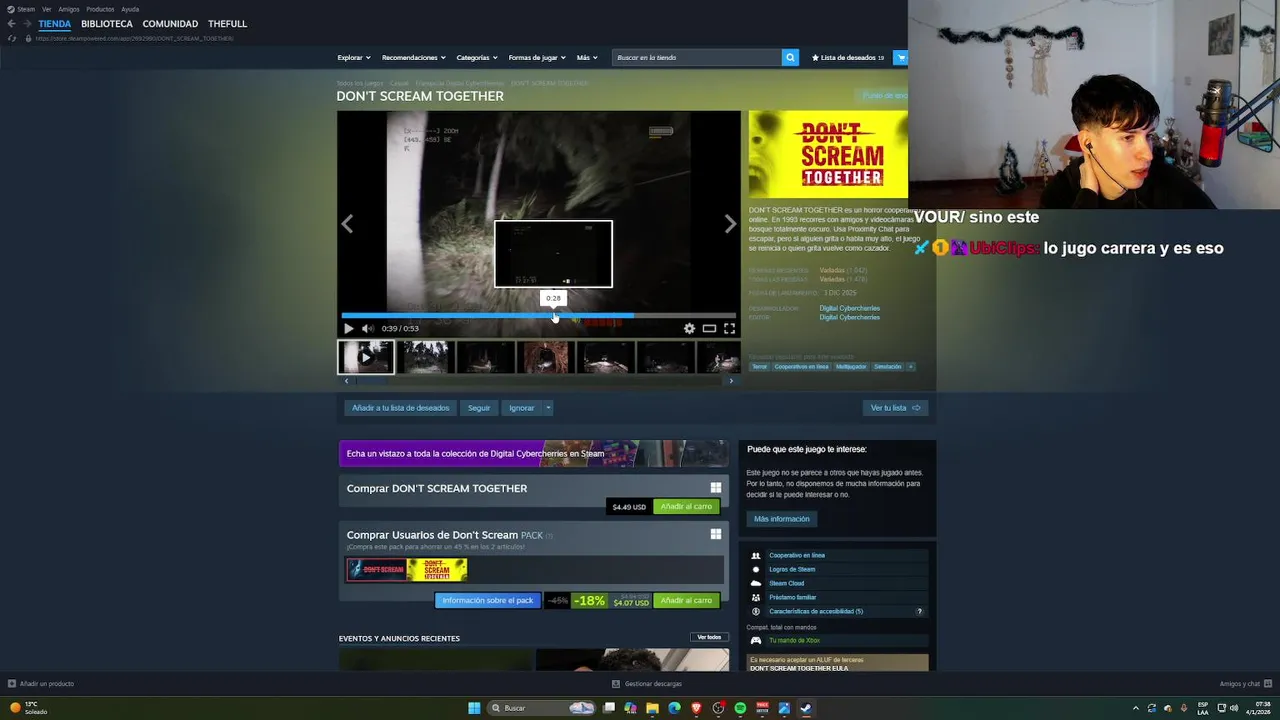1280x720 pixels.
Task: Select the fourth media thumbnail with the reddish image
Action: click(546, 357)
